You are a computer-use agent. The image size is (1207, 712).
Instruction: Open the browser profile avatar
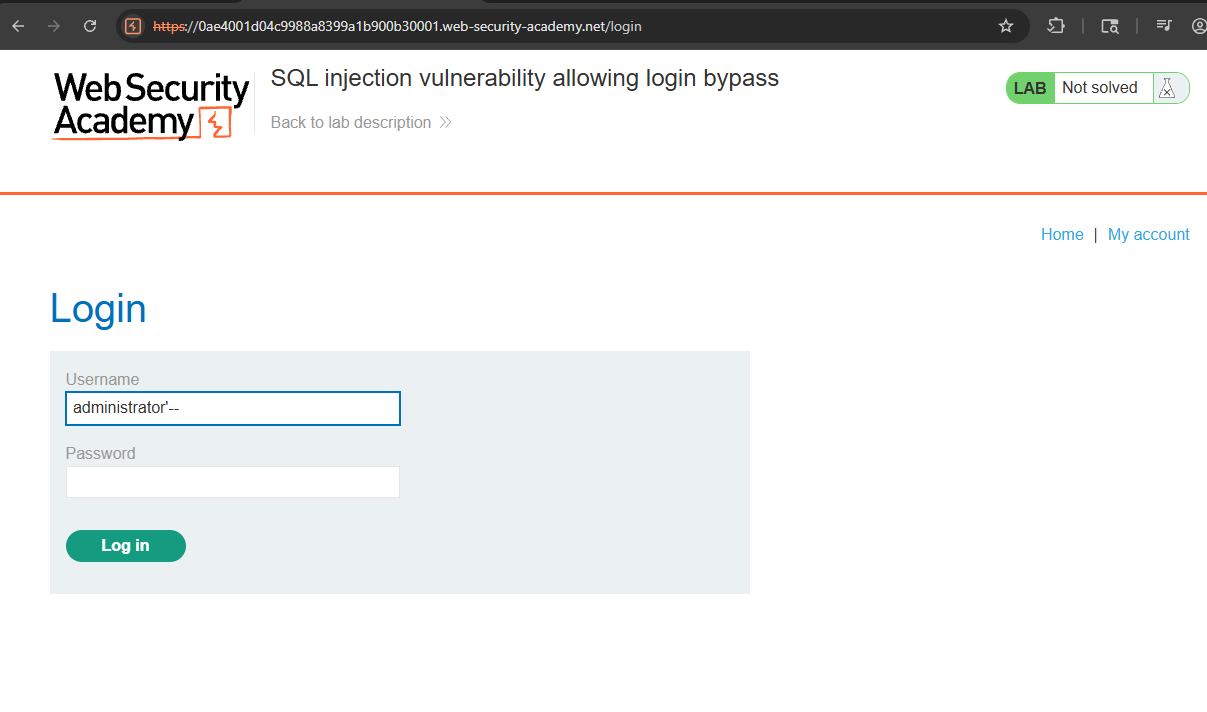click(x=1199, y=26)
